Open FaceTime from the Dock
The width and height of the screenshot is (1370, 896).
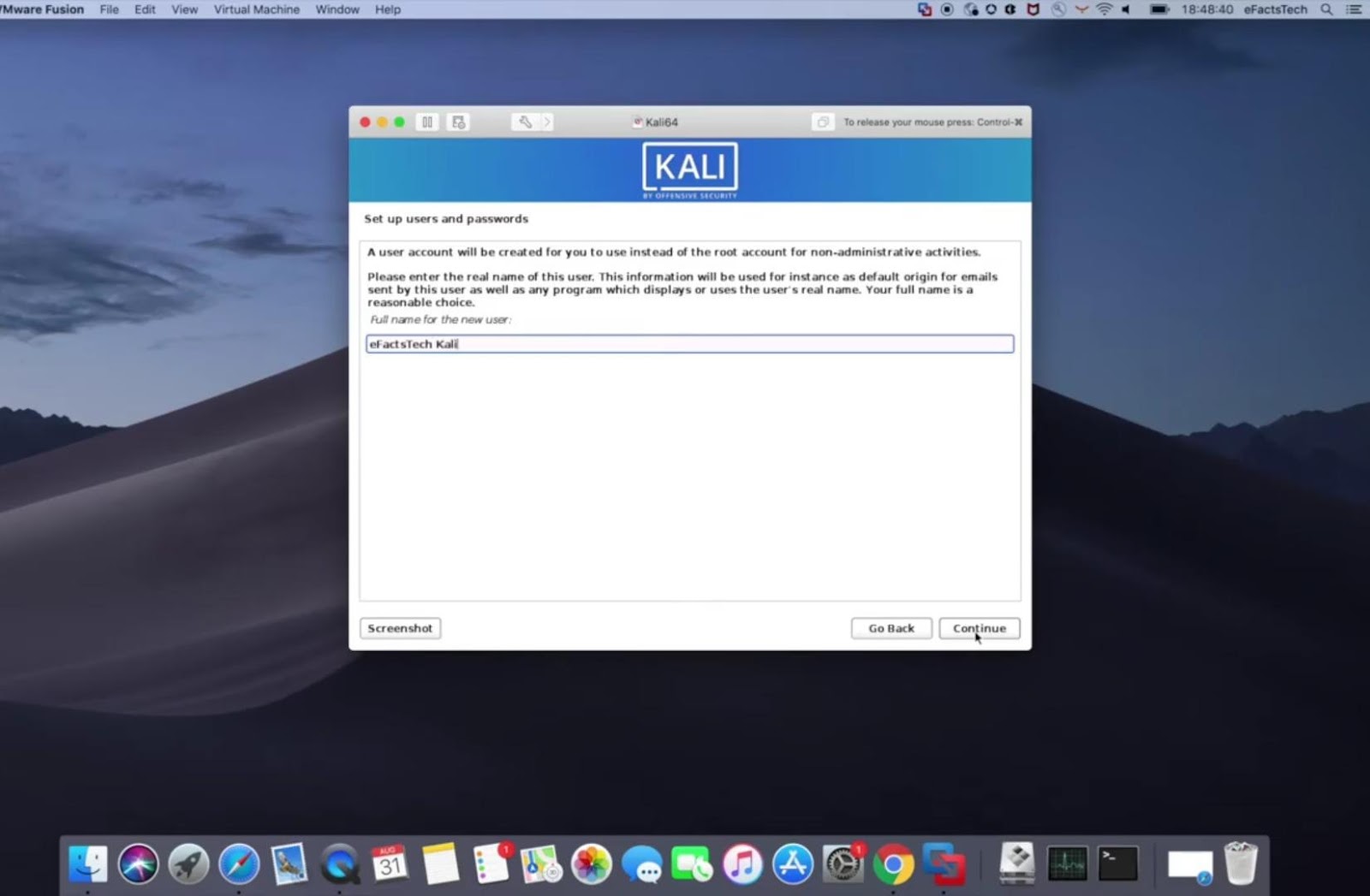692,863
